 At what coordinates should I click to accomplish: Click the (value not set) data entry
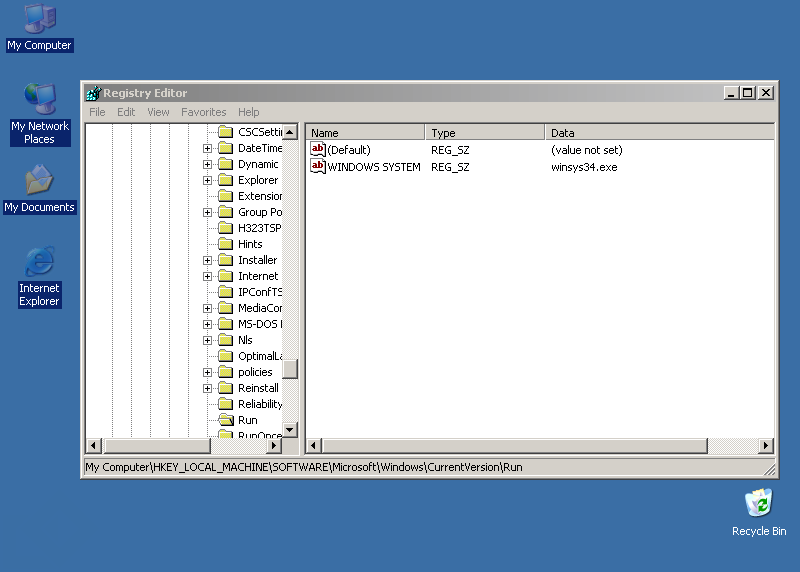click(587, 150)
